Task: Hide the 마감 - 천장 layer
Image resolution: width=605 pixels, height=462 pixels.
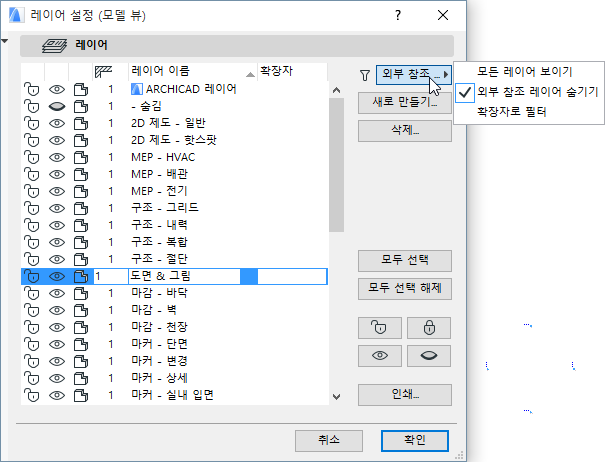Action: tap(57, 327)
